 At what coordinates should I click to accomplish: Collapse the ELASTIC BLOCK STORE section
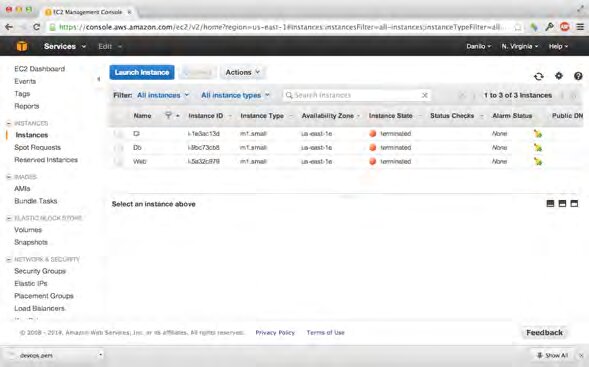tap(9, 218)
